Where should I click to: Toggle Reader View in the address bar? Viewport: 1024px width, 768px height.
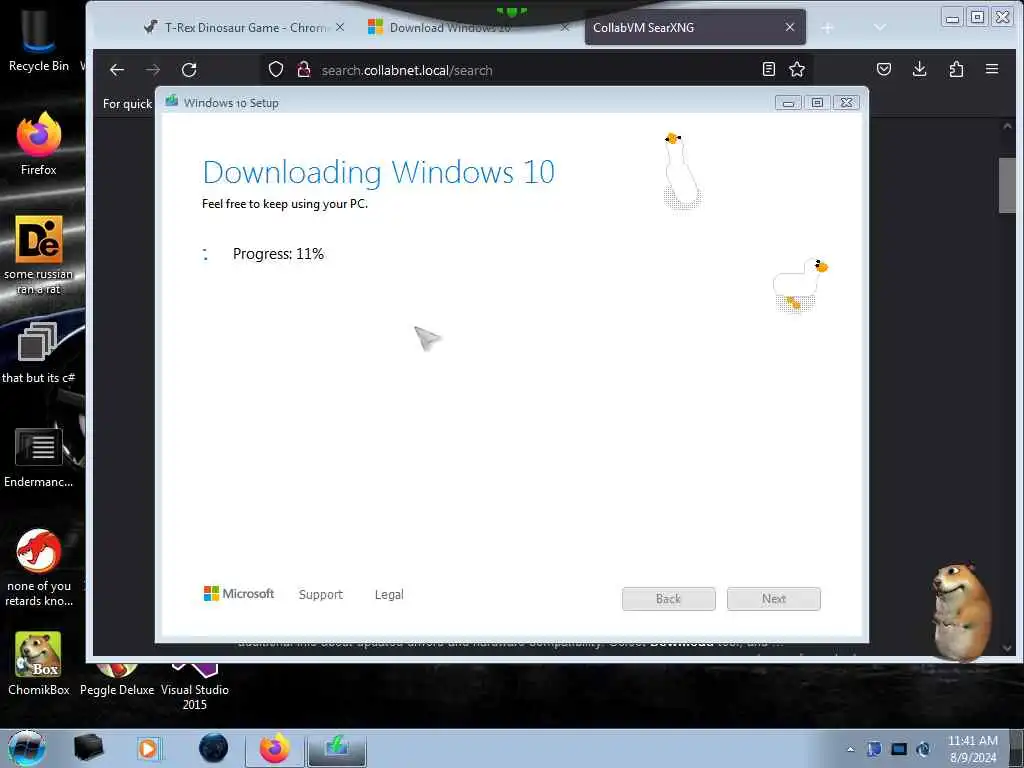point(769,69)
